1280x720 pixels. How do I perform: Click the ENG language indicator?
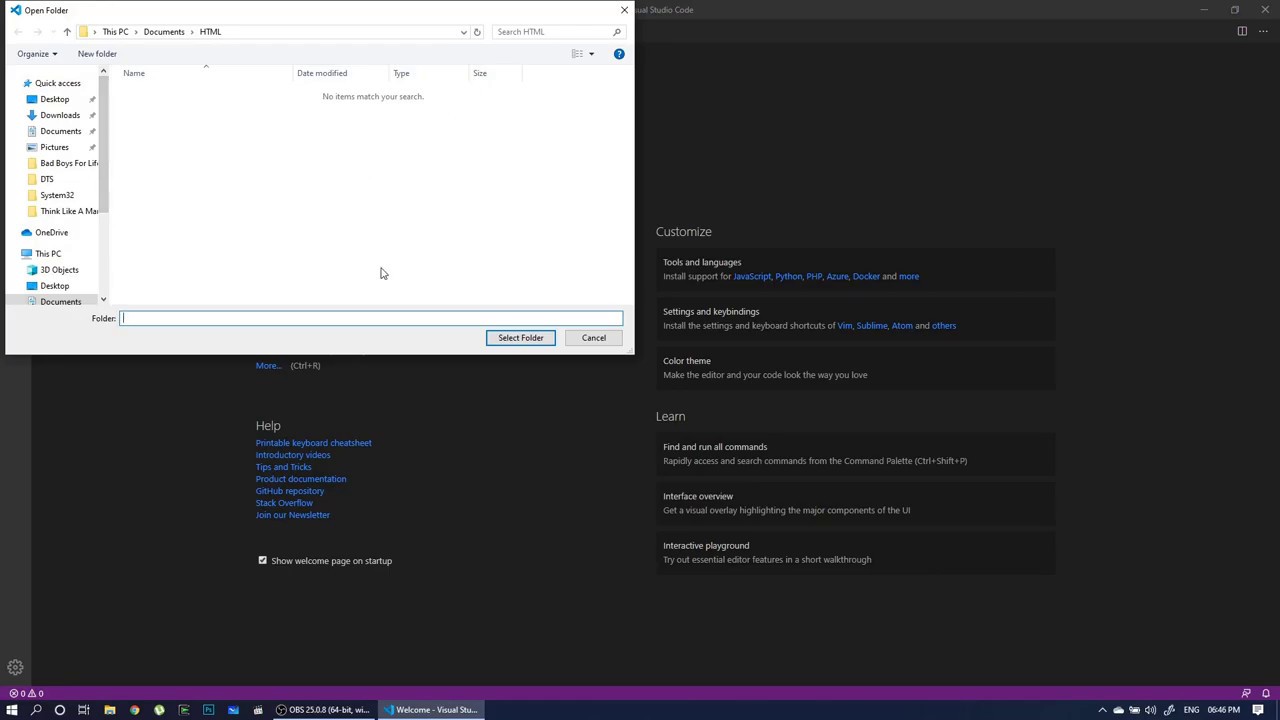point(1191,710)
